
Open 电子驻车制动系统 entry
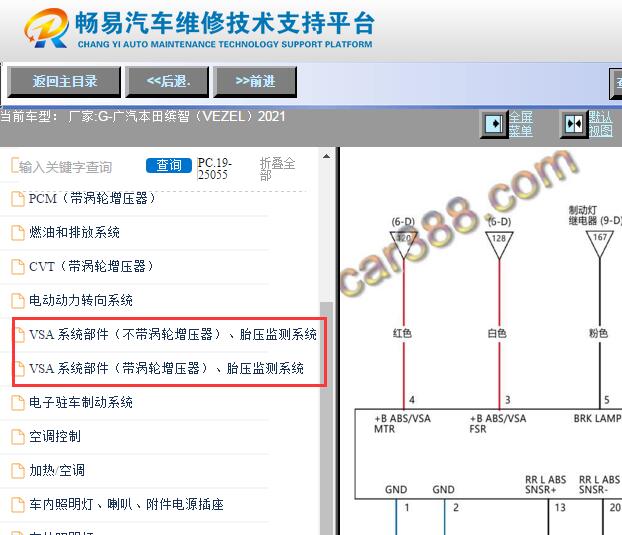81,403
